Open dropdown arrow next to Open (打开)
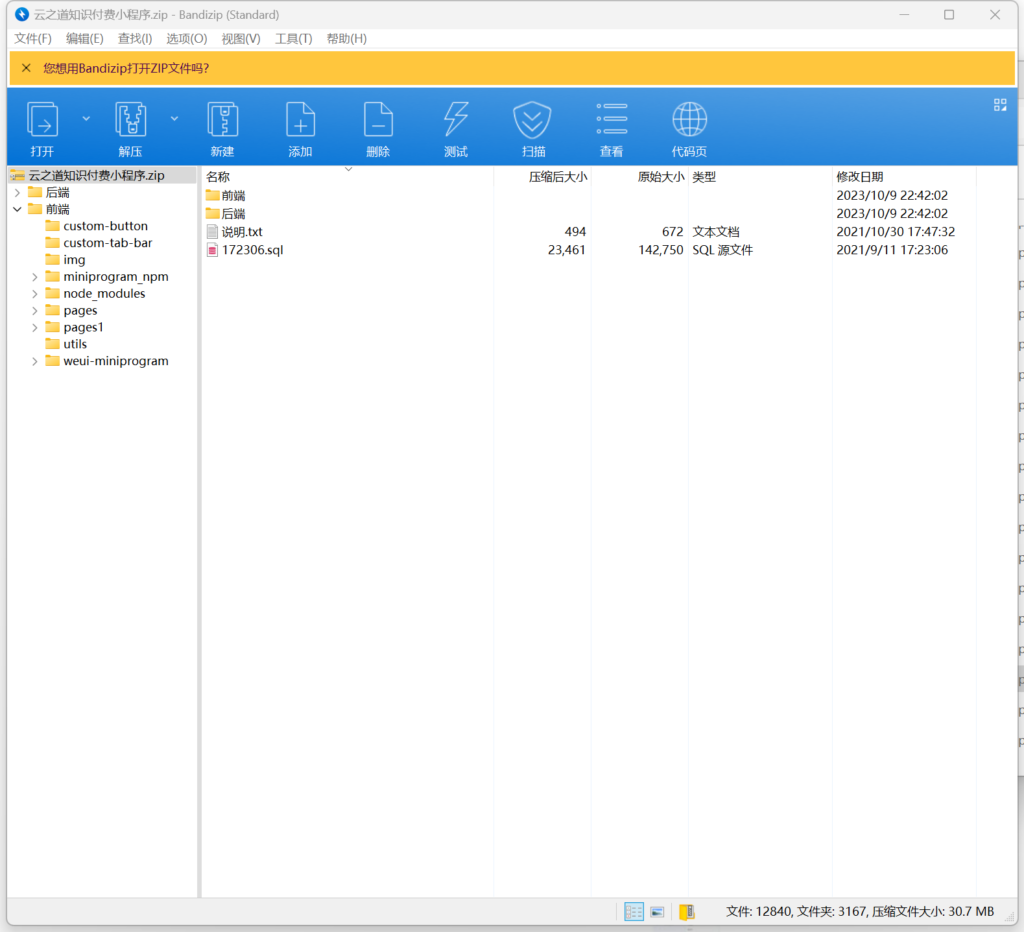 pyautogui.click(x=85, y=118)
